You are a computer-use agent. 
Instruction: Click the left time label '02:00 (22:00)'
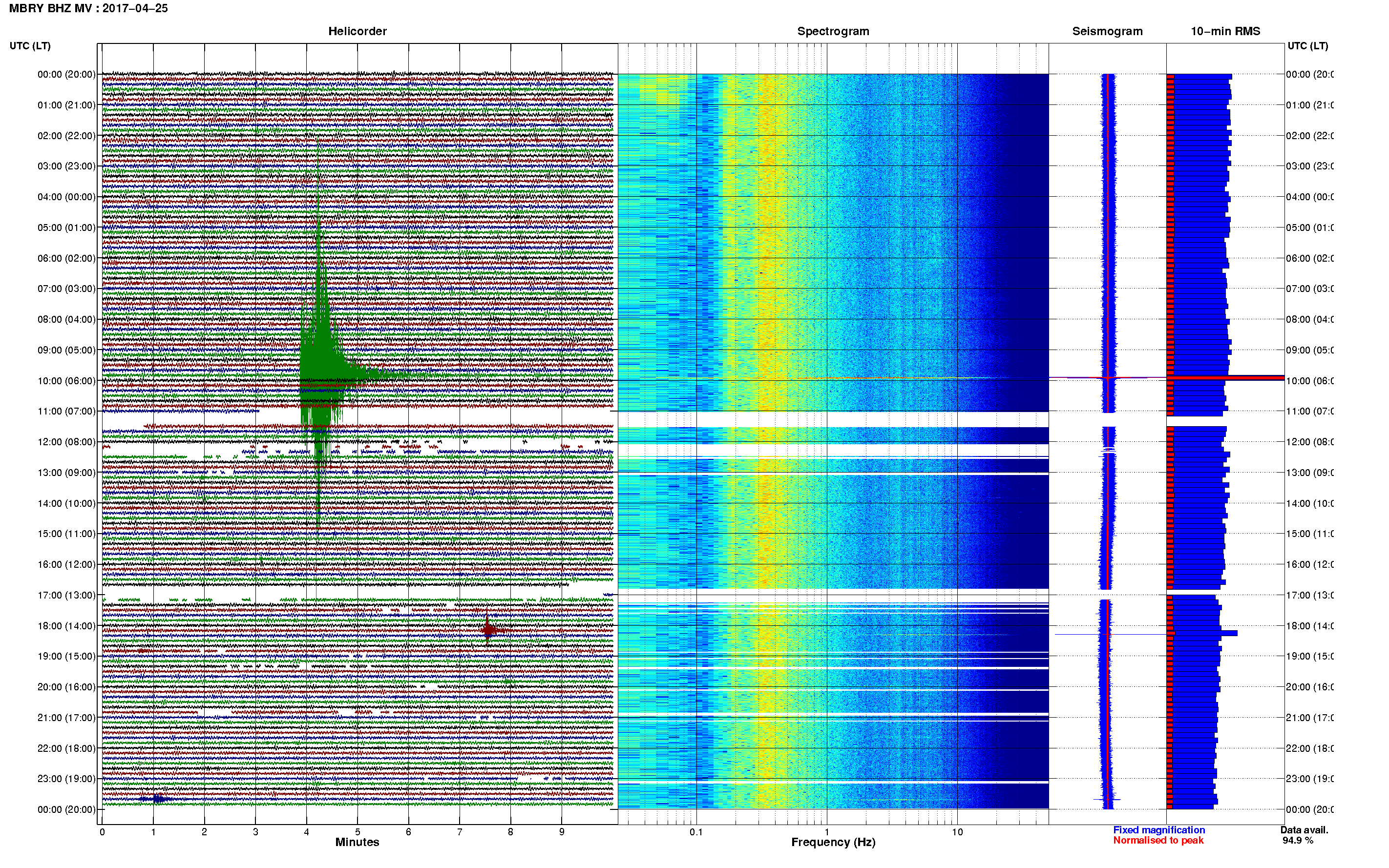[66, 136]
